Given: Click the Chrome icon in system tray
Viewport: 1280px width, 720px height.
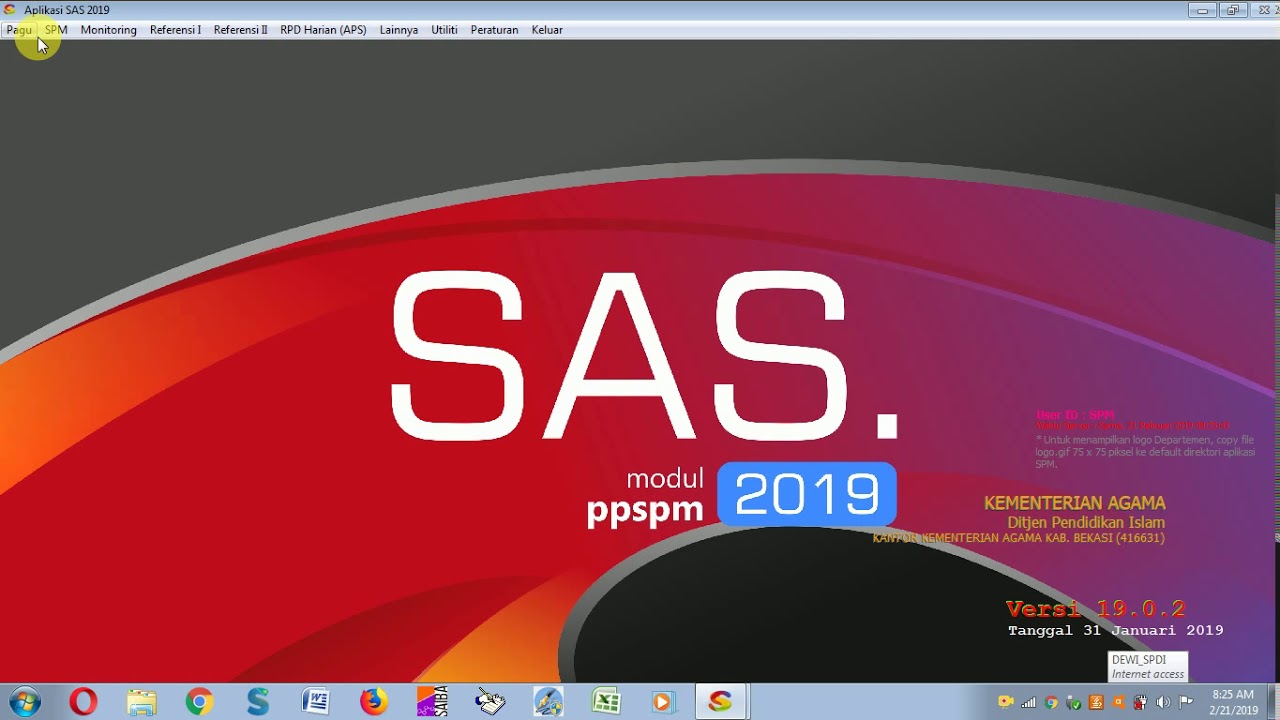Looking at the screenshot, I should [1051, 702].
